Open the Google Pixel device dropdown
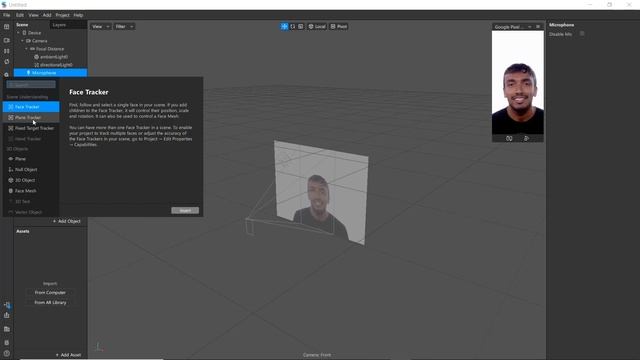640x360 pixels. 513,27
